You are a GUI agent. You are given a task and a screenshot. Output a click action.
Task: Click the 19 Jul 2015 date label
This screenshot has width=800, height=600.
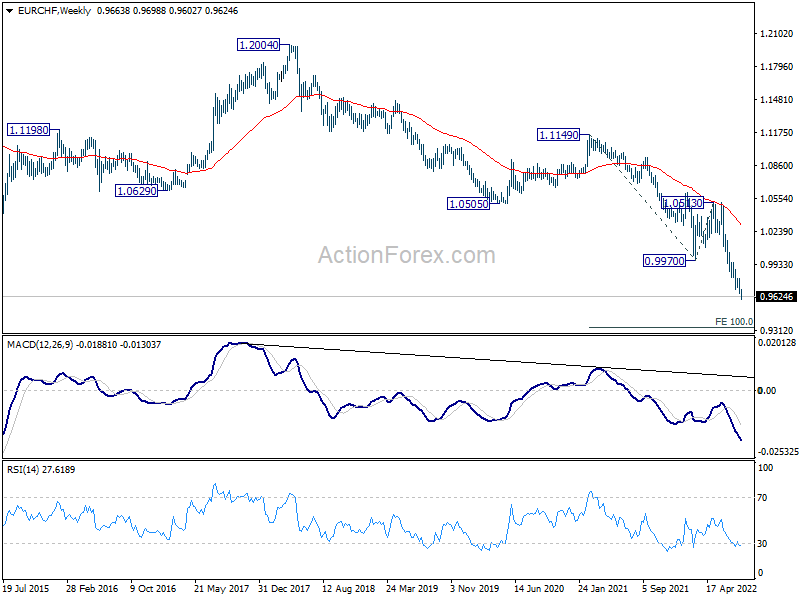26,589
